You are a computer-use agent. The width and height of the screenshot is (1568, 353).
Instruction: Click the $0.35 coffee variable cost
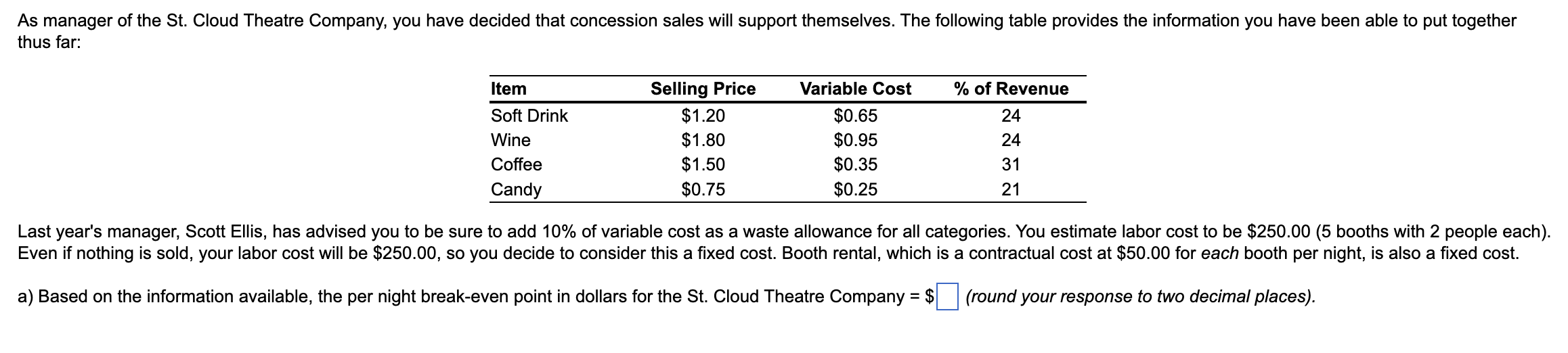click(x=855, y=164)
